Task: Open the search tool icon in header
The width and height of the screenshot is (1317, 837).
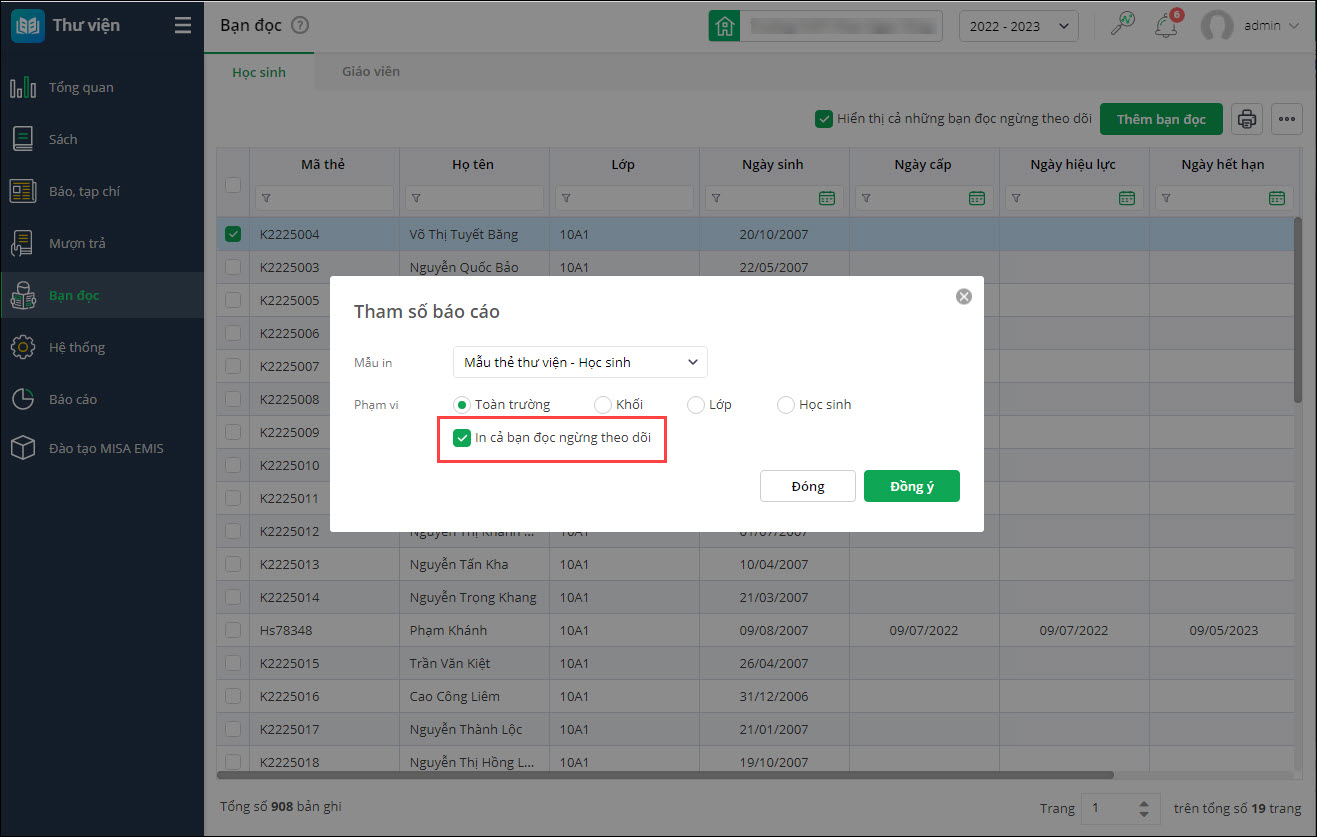Action: 1124,25
